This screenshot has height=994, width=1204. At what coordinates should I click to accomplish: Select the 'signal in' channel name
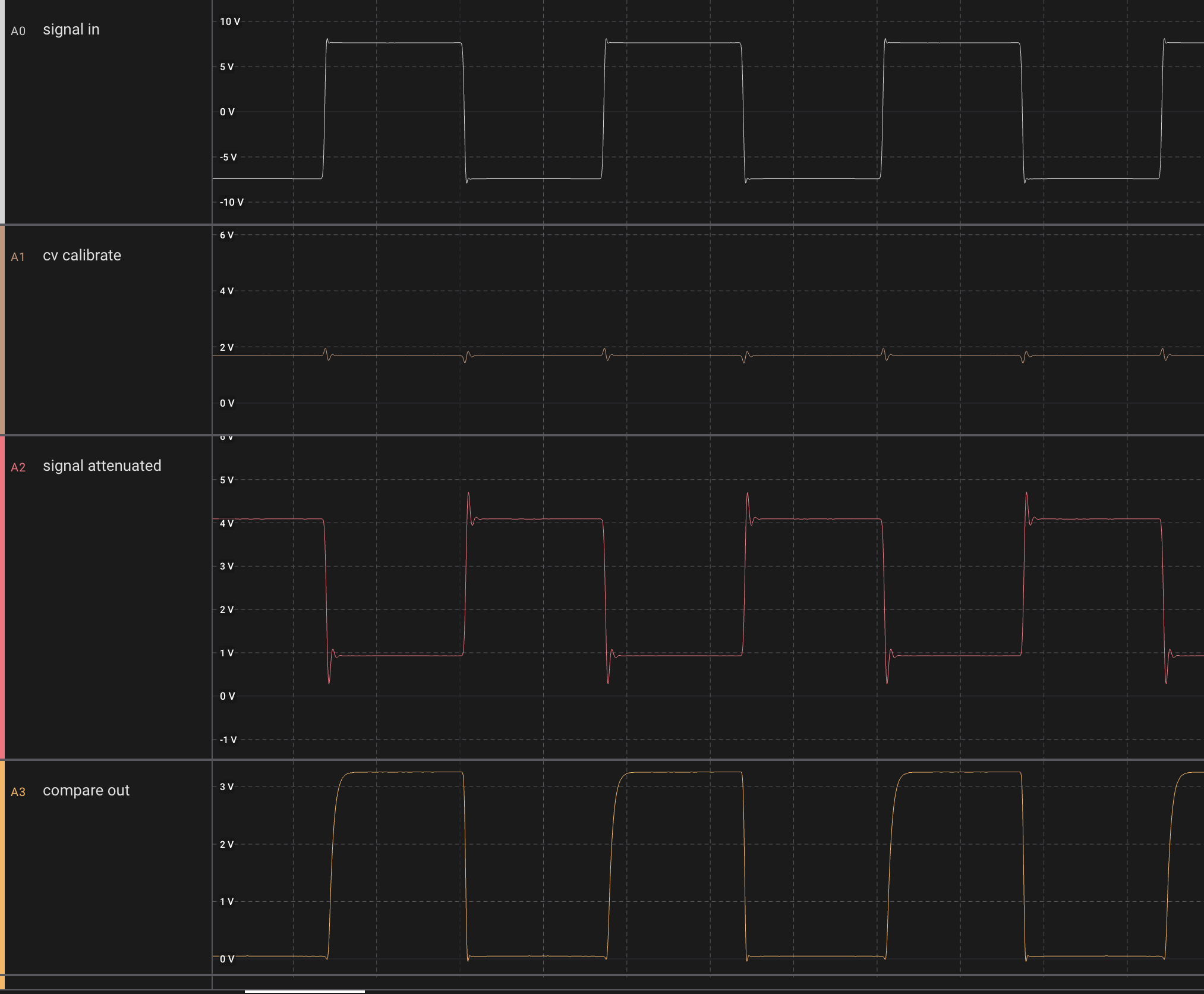71,30
